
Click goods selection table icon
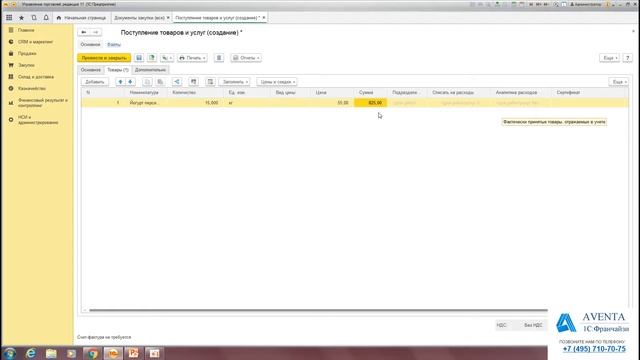(x=210, y=82)
